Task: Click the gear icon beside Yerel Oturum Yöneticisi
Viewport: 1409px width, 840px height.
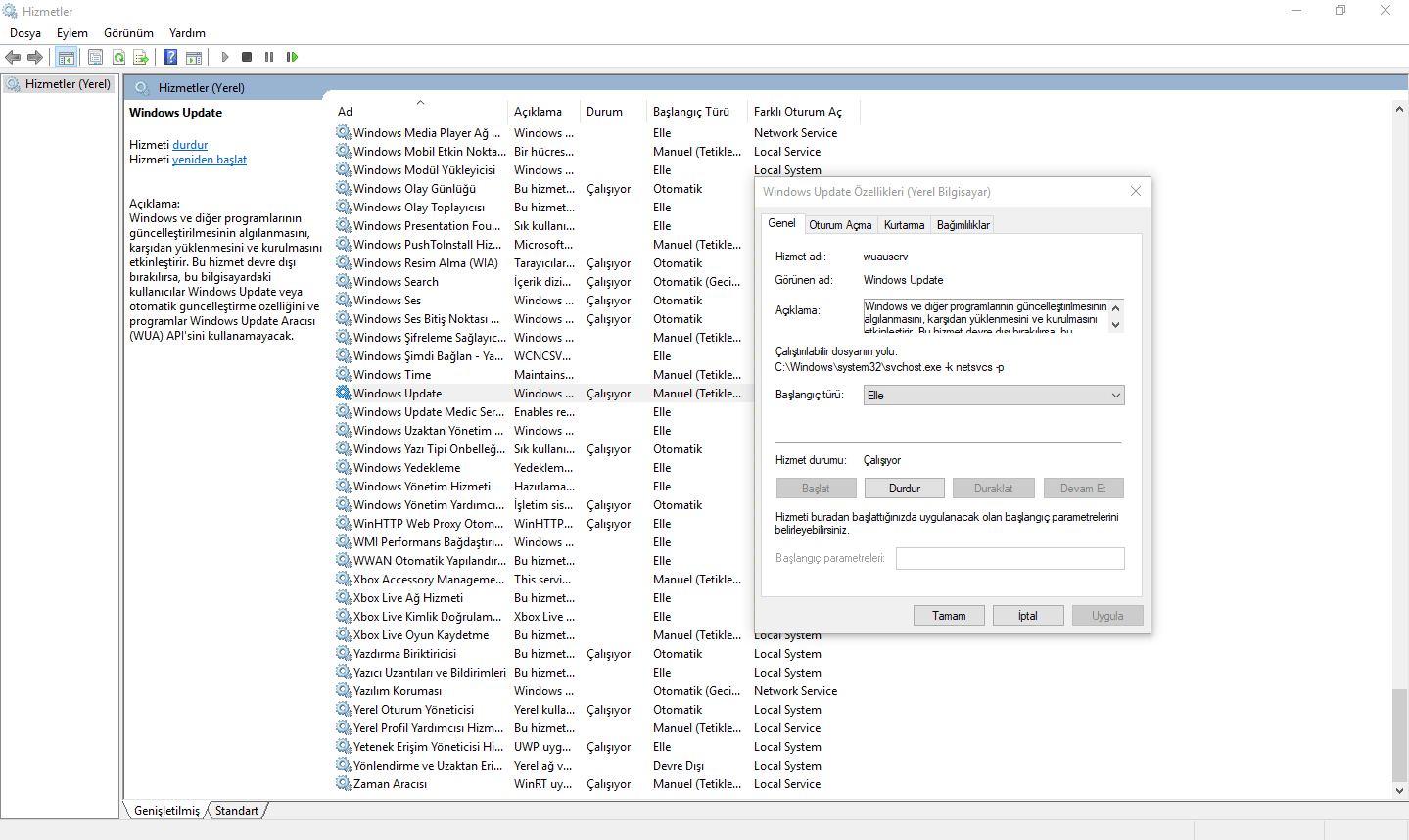Action: (344, 710)
